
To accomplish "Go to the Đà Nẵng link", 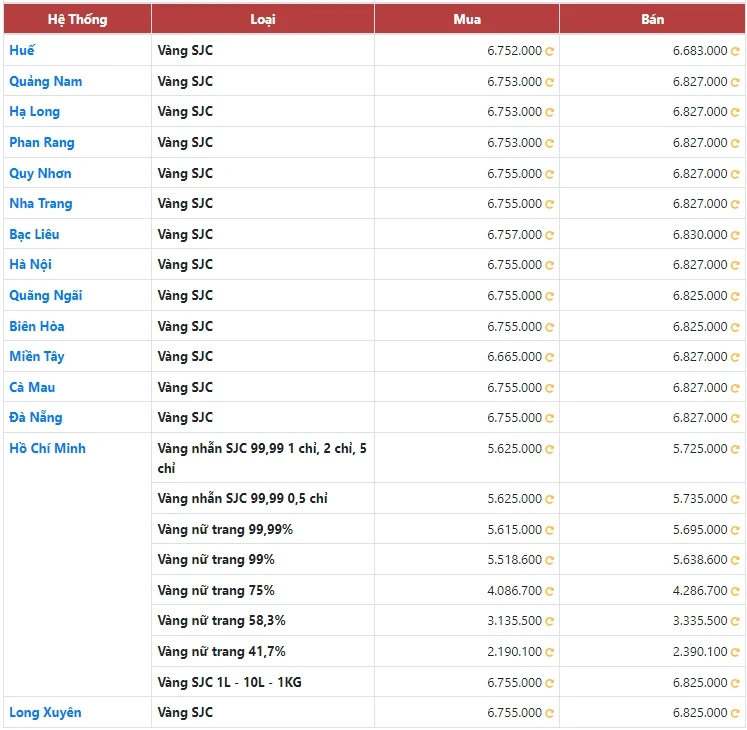I will click(x=36, y=417).
